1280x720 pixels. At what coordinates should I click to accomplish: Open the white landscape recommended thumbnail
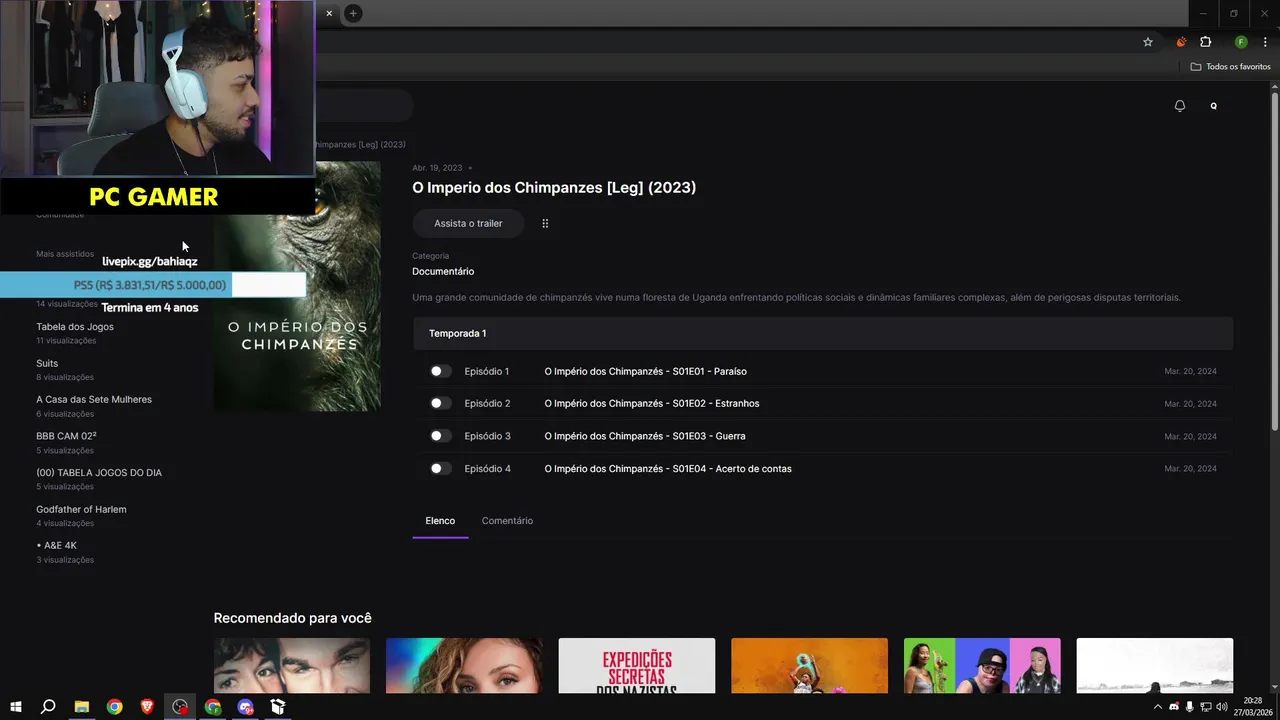pyautogui.click(x=1155, y=665)
